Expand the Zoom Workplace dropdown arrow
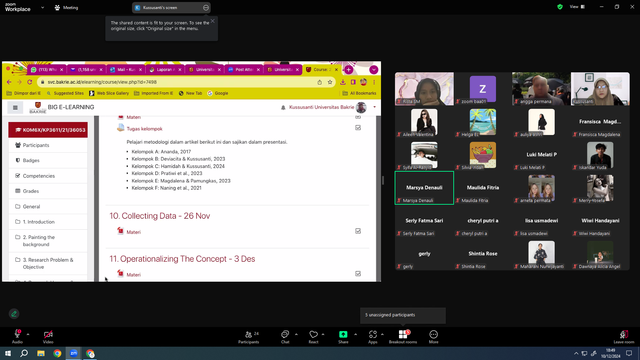 point(42,7)
